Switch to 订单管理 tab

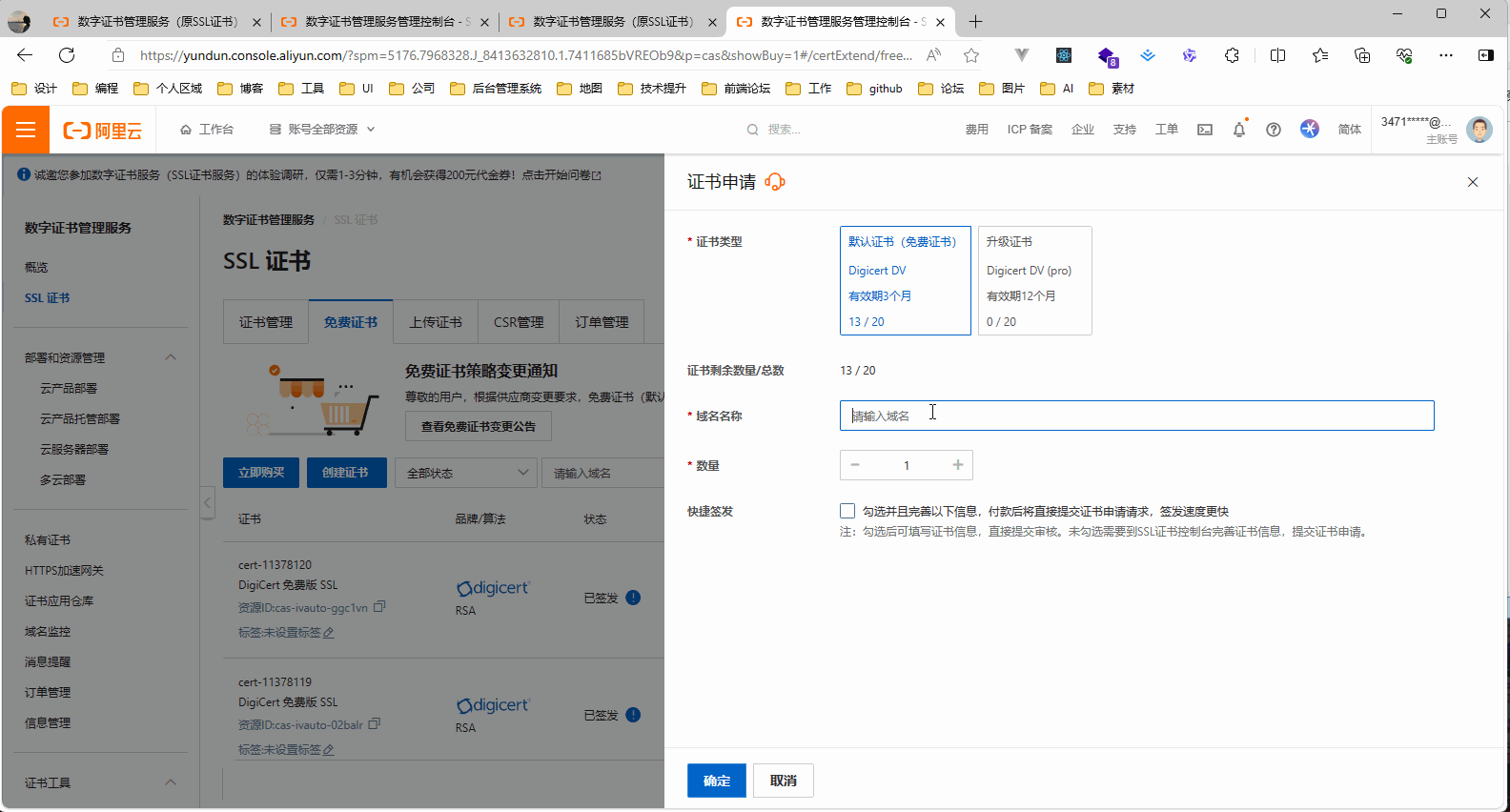click(x=602, y=322)
